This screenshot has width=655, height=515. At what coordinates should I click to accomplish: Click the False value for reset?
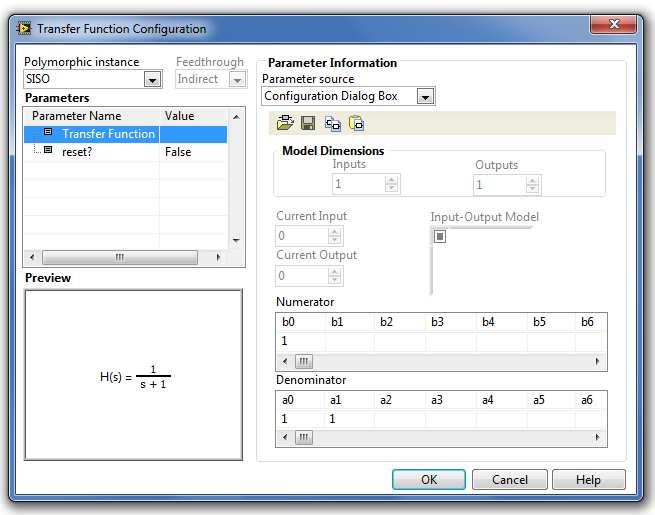click(x=178, y=152)
